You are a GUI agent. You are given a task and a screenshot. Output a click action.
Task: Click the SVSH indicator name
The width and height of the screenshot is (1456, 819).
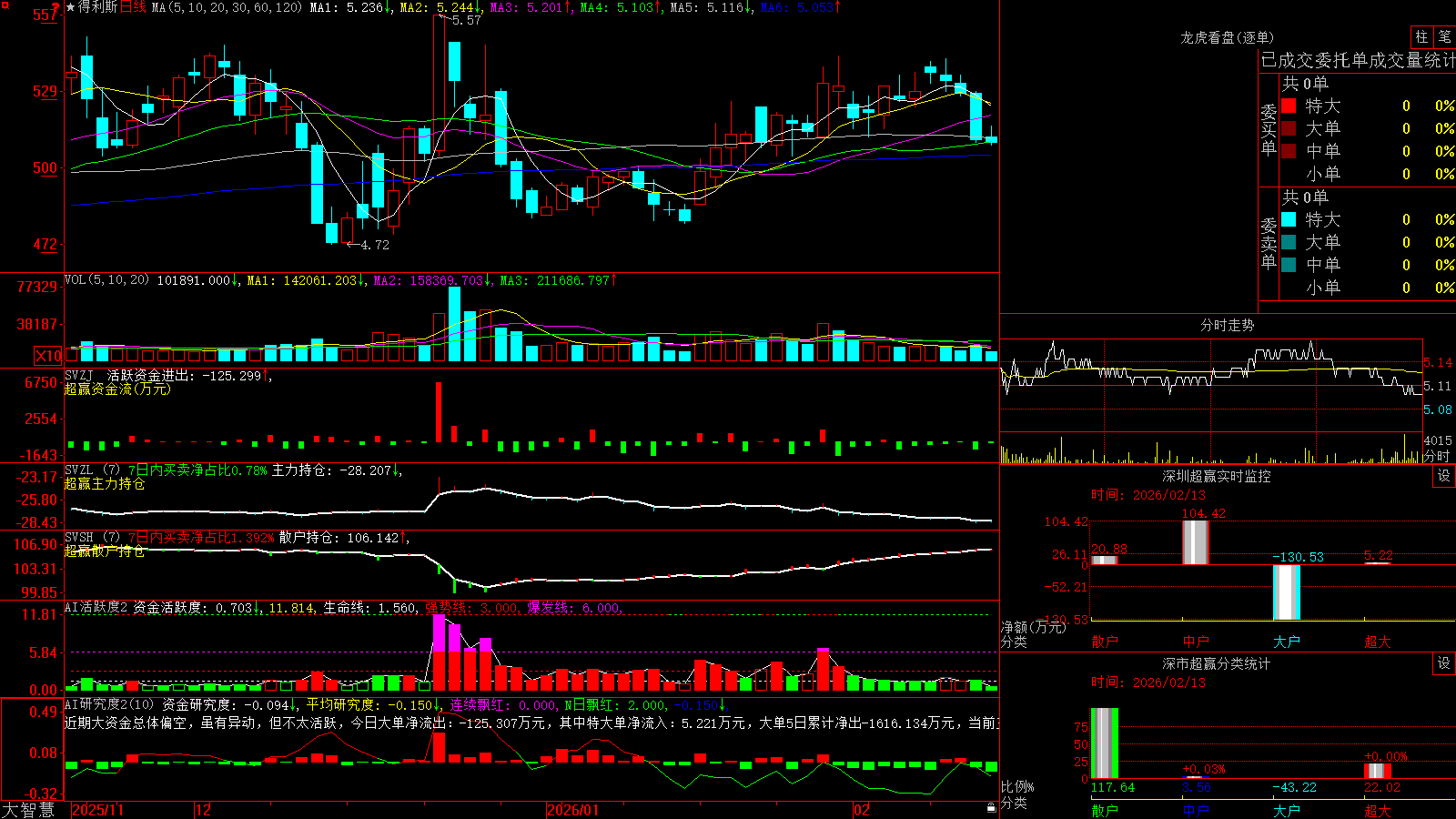coord(79,537)
